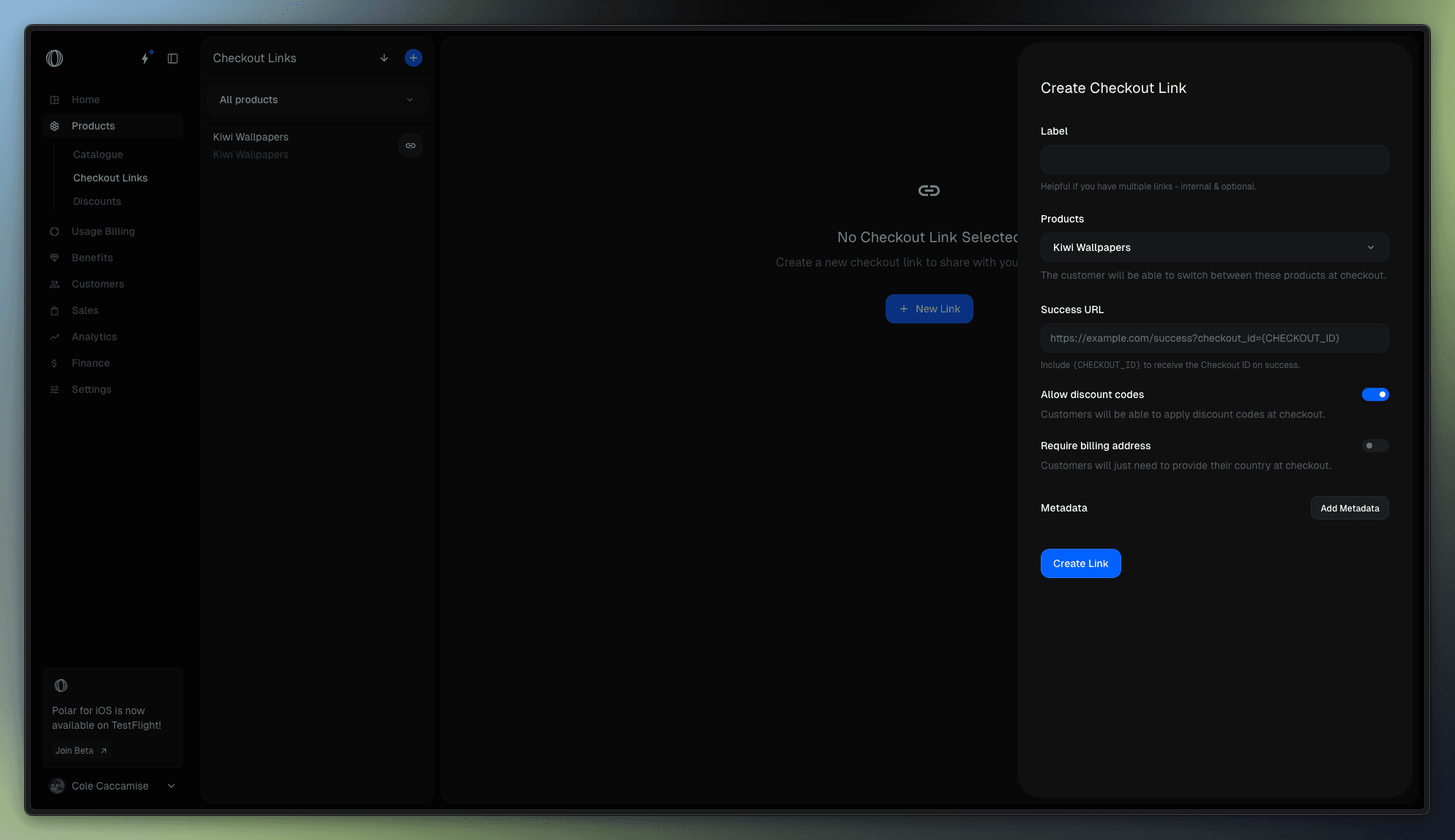Open the Kiwi Wallpapers products dropdown
Image resolution: width=1455 pixels, height=840 pixels.
point(1214,247)
